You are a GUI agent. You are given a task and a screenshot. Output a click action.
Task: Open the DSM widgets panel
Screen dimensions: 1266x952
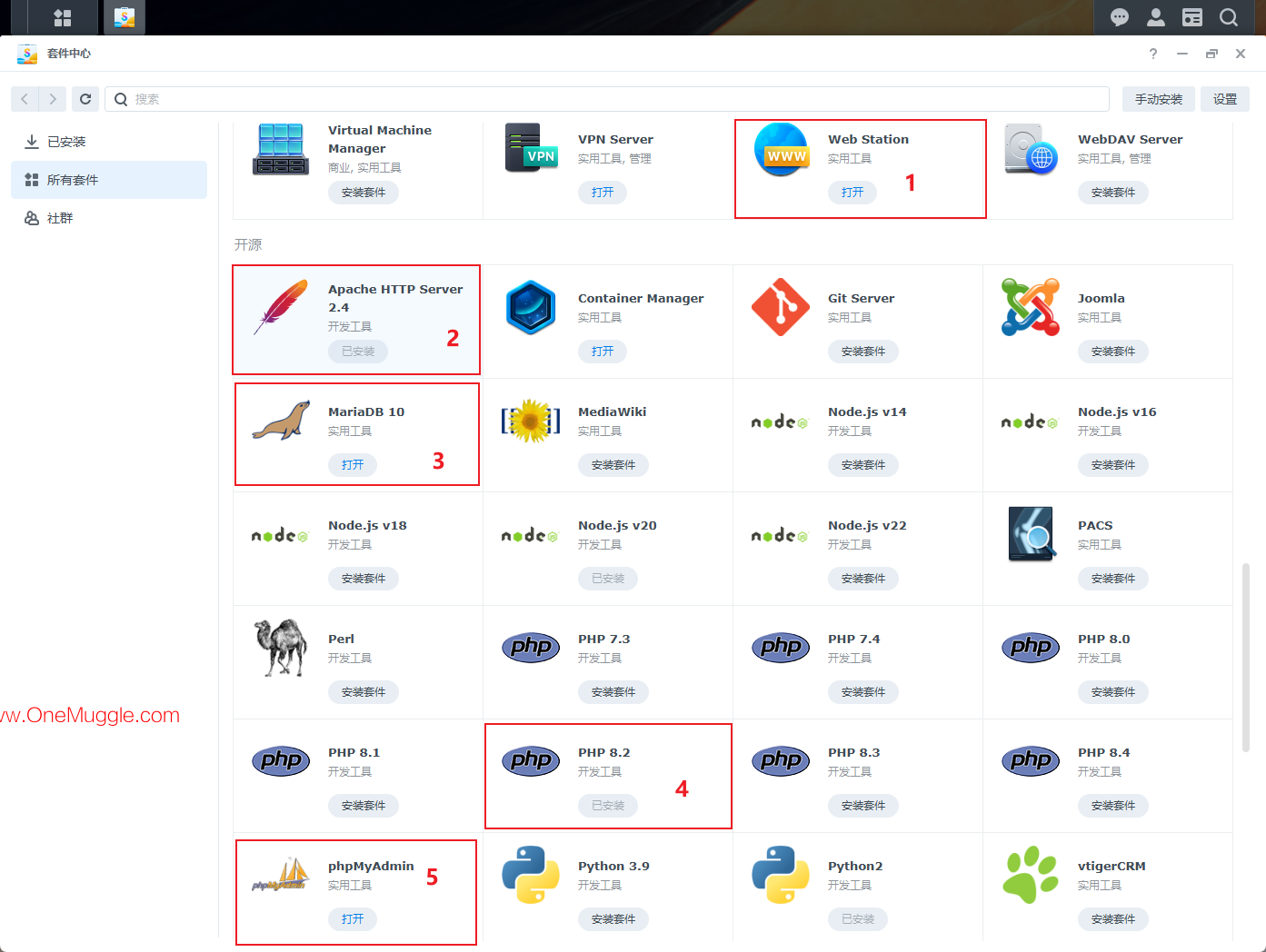tap(1192, 17)
